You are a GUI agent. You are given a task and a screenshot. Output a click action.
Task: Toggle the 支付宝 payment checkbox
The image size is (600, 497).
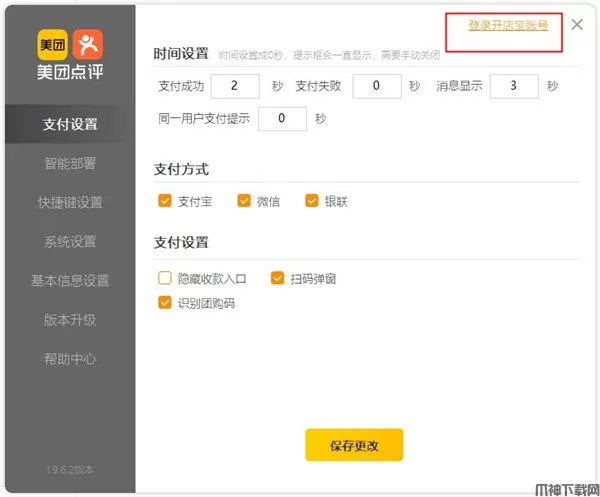pyautogui.click(x=165, y=201)
